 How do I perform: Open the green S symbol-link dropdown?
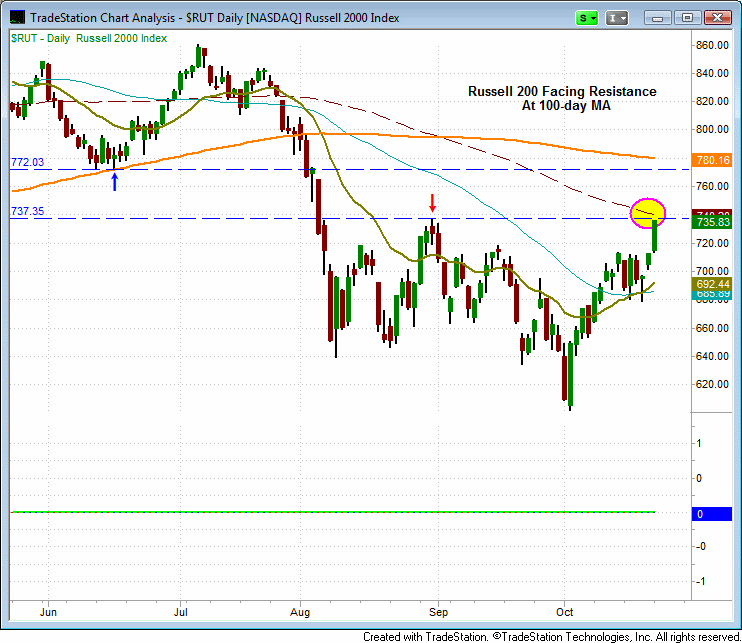click(x=587, y=18)
